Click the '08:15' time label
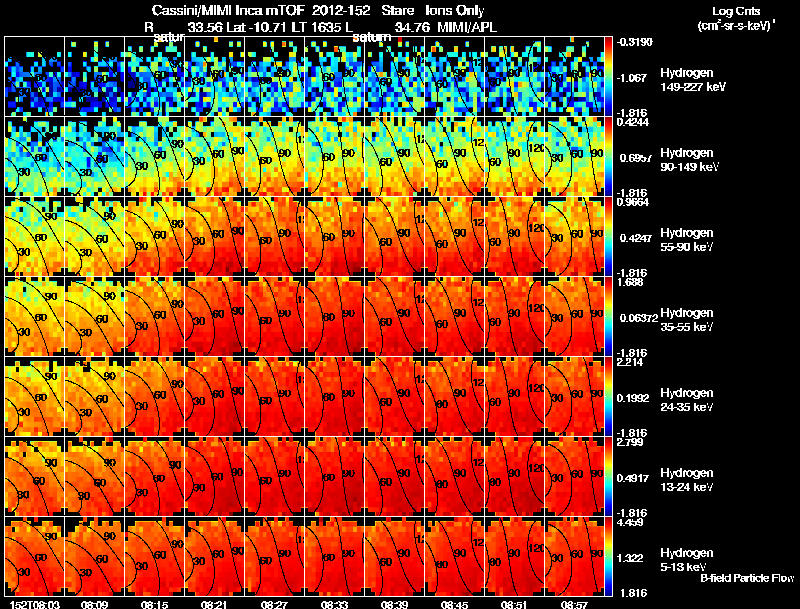This screenshot has height=609, width=800. 154,604
